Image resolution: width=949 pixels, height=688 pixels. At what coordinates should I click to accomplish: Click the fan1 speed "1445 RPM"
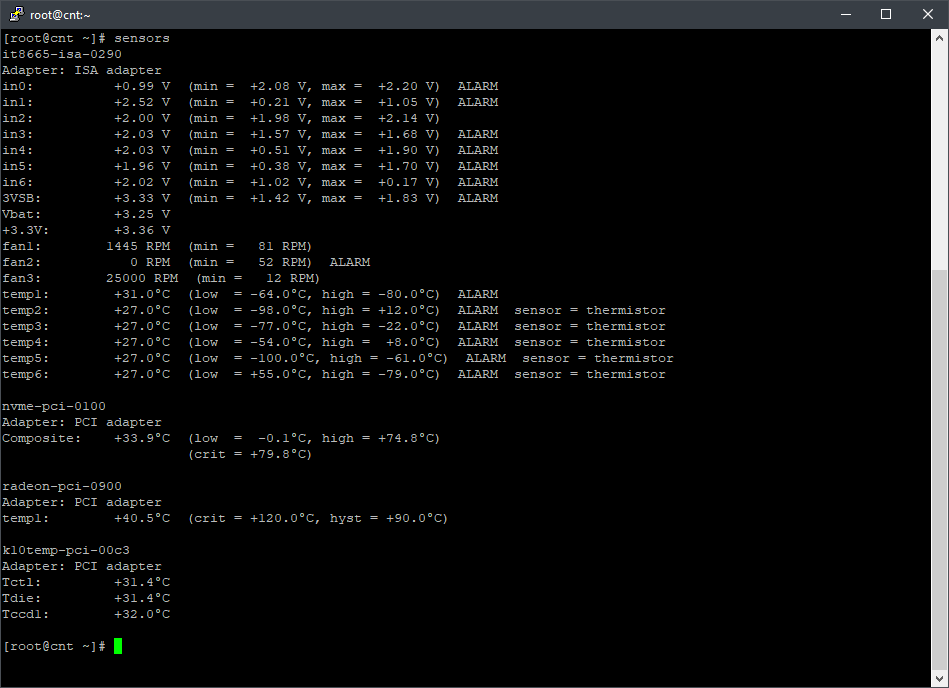pos(138,246)
